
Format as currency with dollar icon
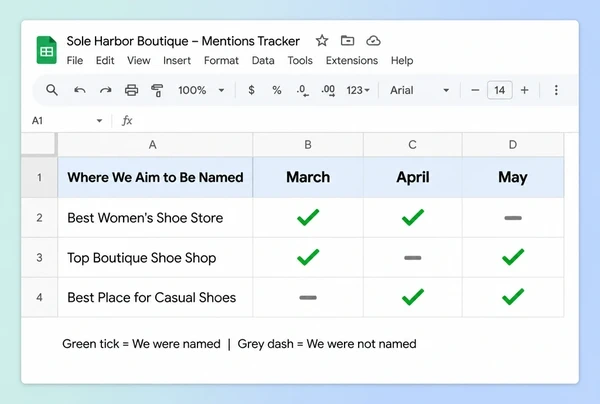tap(251, 90)
